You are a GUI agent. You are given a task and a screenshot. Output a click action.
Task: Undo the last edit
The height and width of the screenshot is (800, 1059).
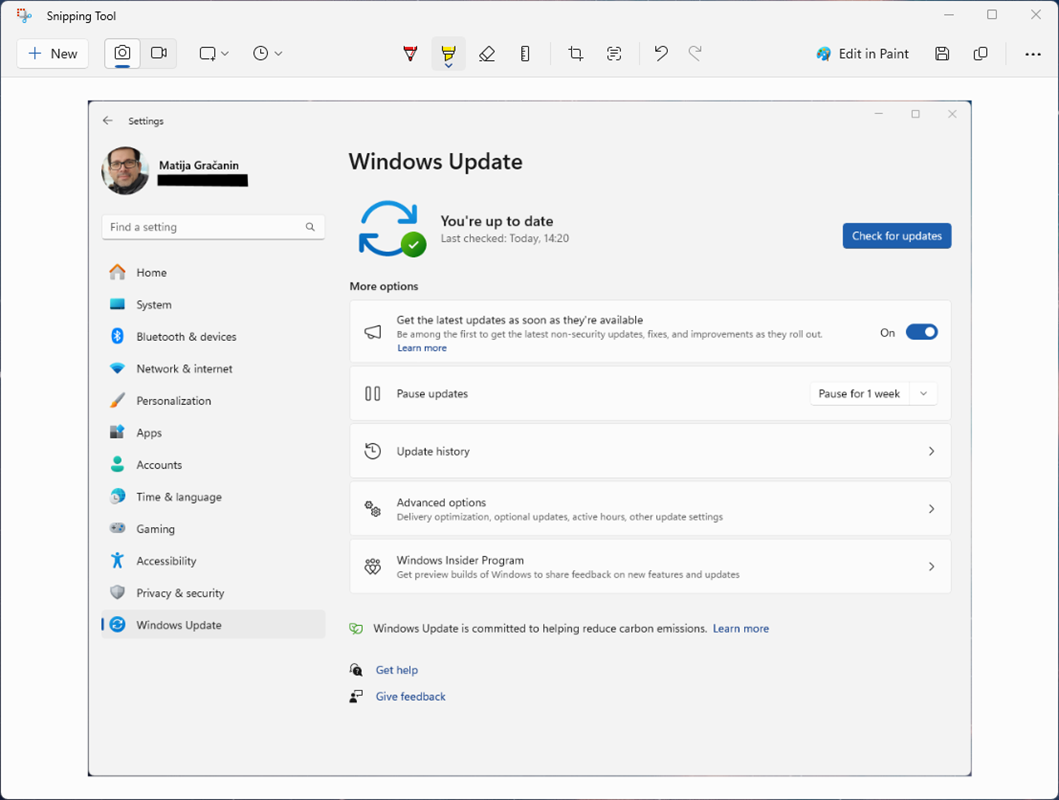pyautogui.click(x=661, y=53)
